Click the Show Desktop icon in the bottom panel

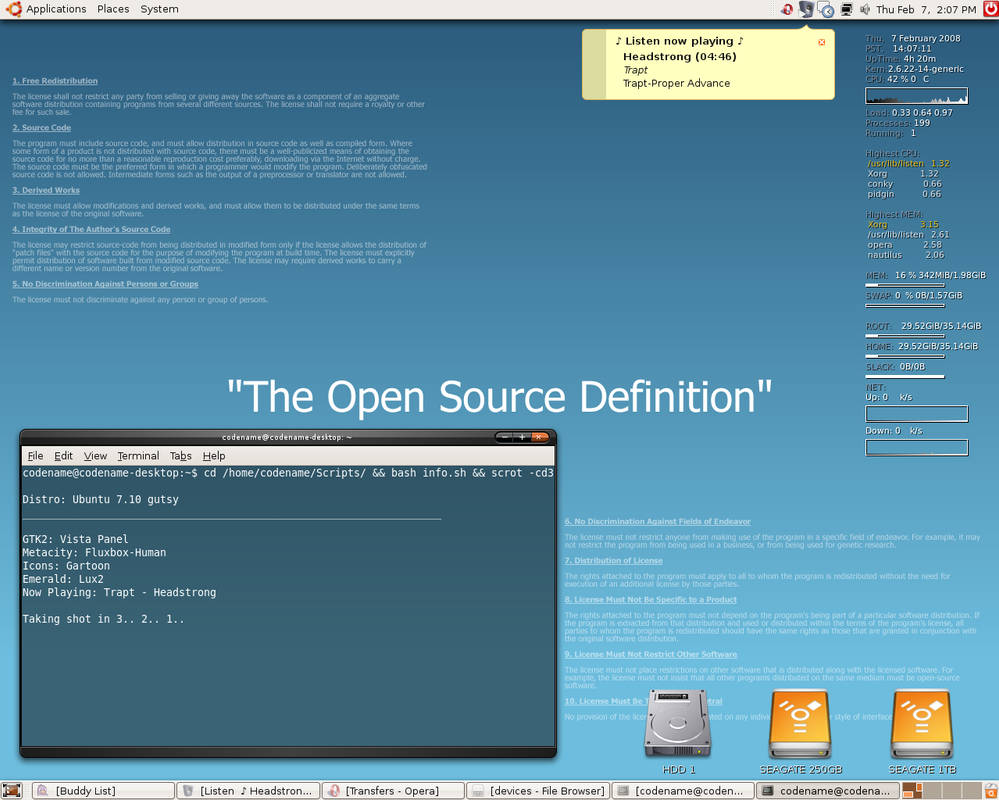coord(12,790)
